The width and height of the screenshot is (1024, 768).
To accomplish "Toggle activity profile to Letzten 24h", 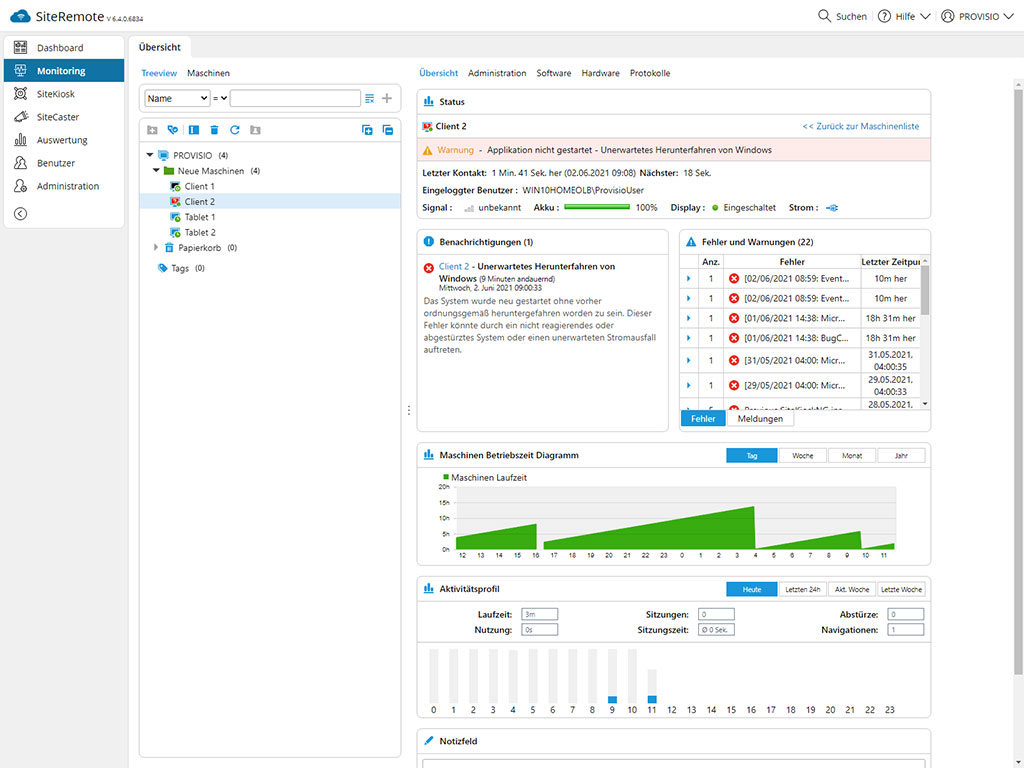I will tap(802, 589).
